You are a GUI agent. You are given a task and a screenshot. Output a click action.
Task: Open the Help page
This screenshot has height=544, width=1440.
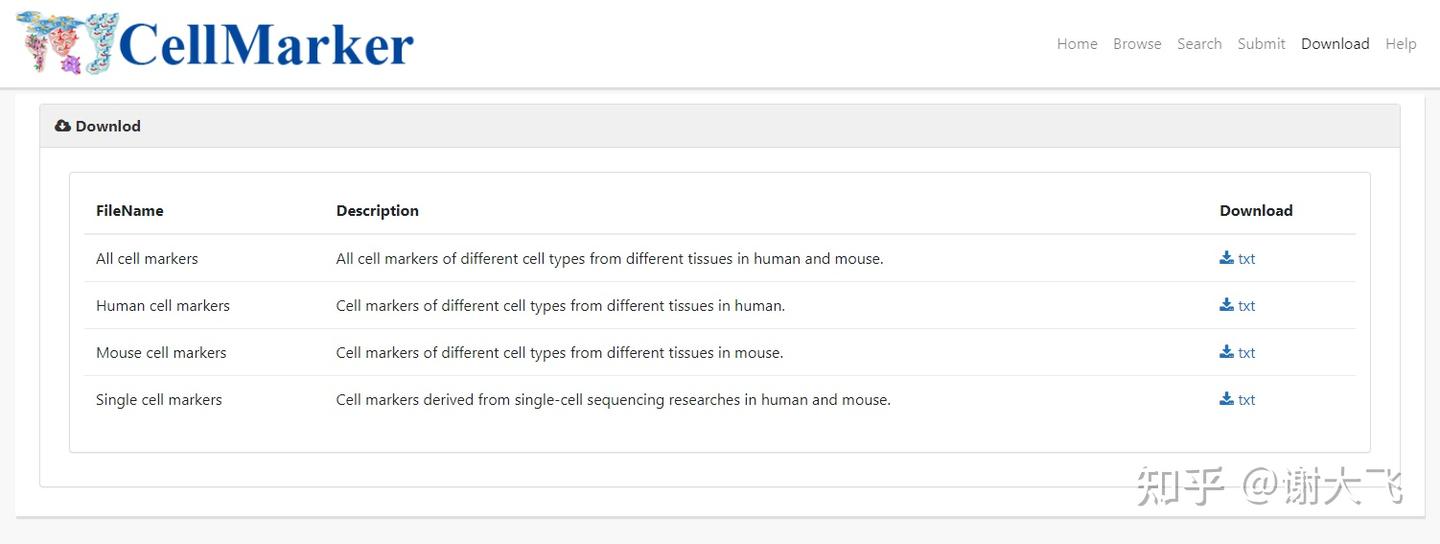coord(1400,44)
